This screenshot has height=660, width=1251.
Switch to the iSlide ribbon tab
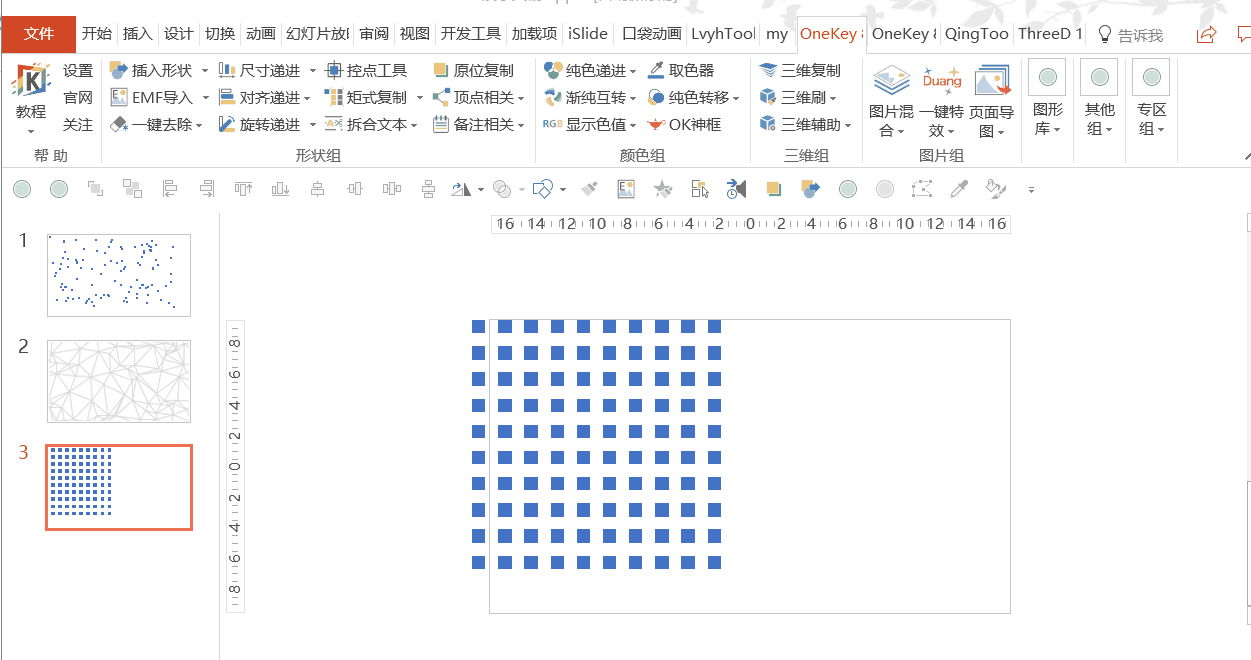point(587,34)
